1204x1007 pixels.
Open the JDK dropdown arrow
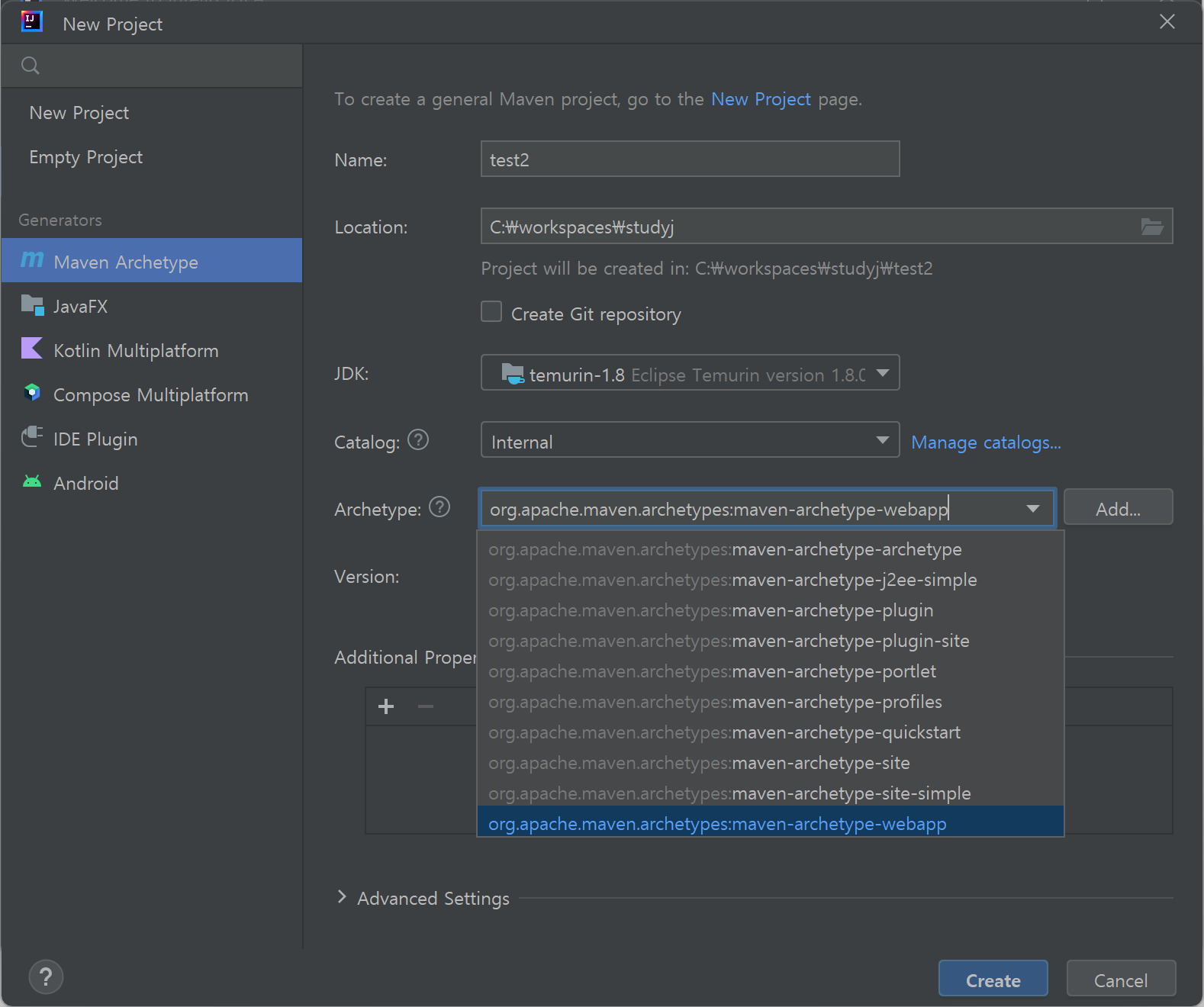point(883,373)
